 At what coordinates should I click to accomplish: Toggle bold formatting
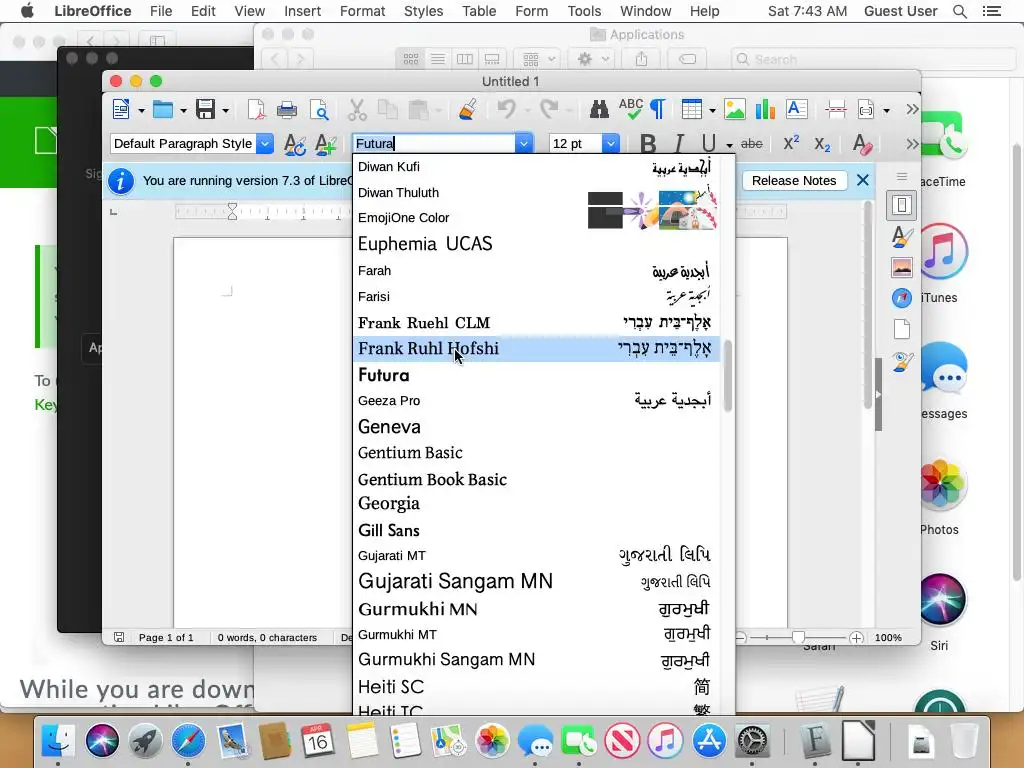point(648,144)
